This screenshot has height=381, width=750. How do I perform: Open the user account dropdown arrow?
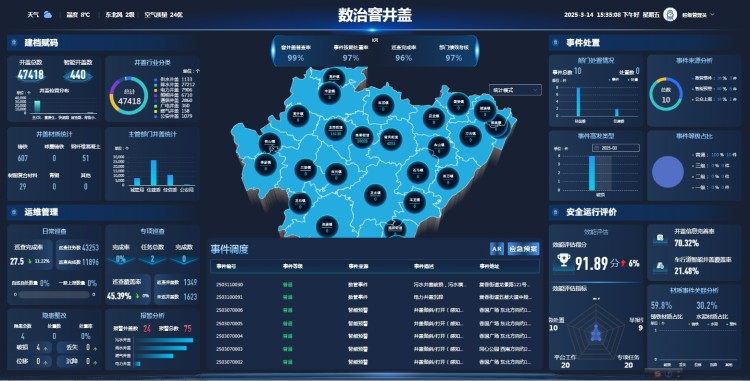point(713,14)
